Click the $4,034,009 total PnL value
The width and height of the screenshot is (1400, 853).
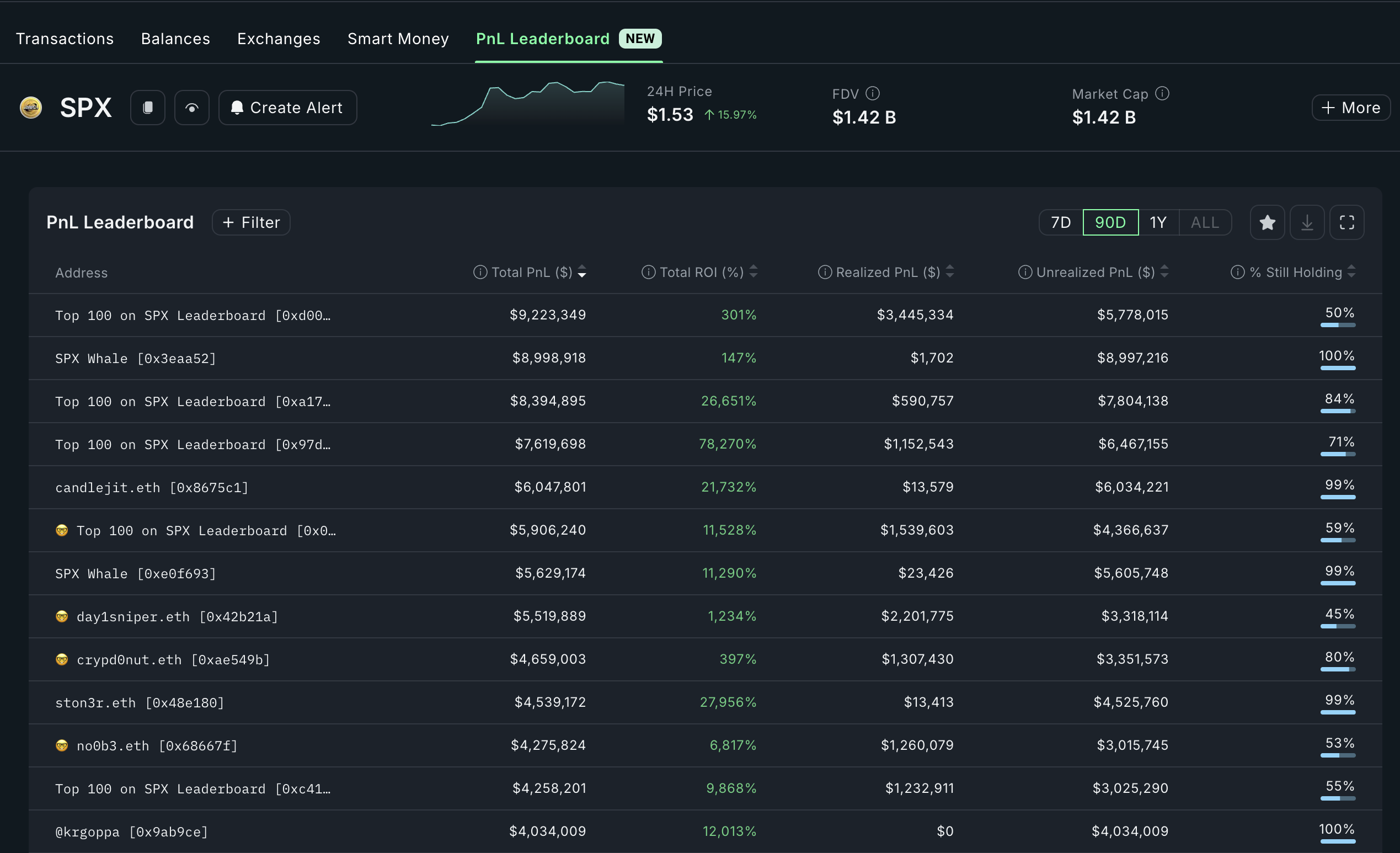click(548, 831)
